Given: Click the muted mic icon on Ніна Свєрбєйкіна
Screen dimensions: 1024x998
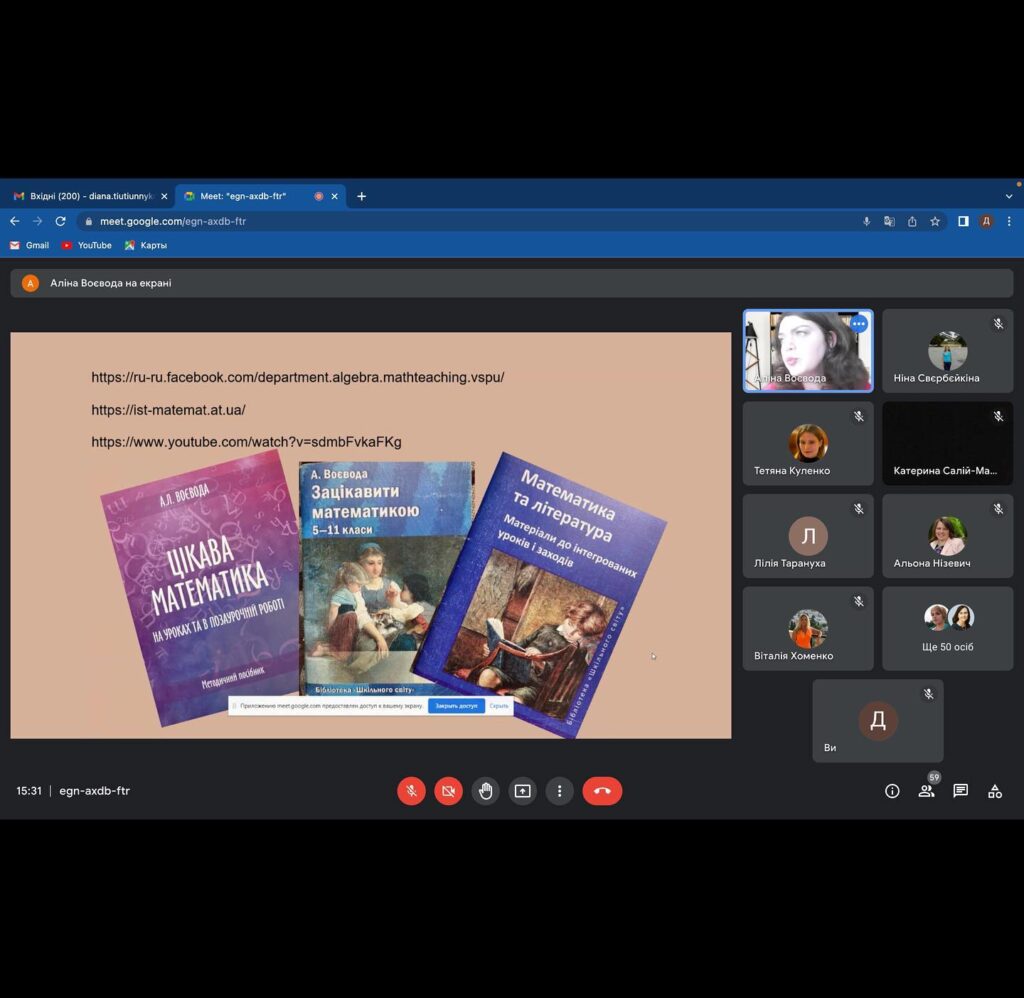Looking at the screenshot, I should (998, 323).
